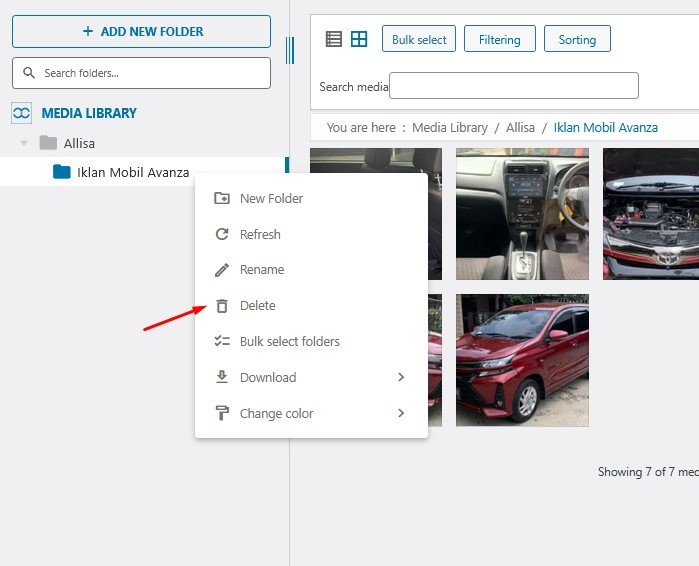699x566 pixels.
Task: Choose New Folder from context menu
Action: (271, 198)
